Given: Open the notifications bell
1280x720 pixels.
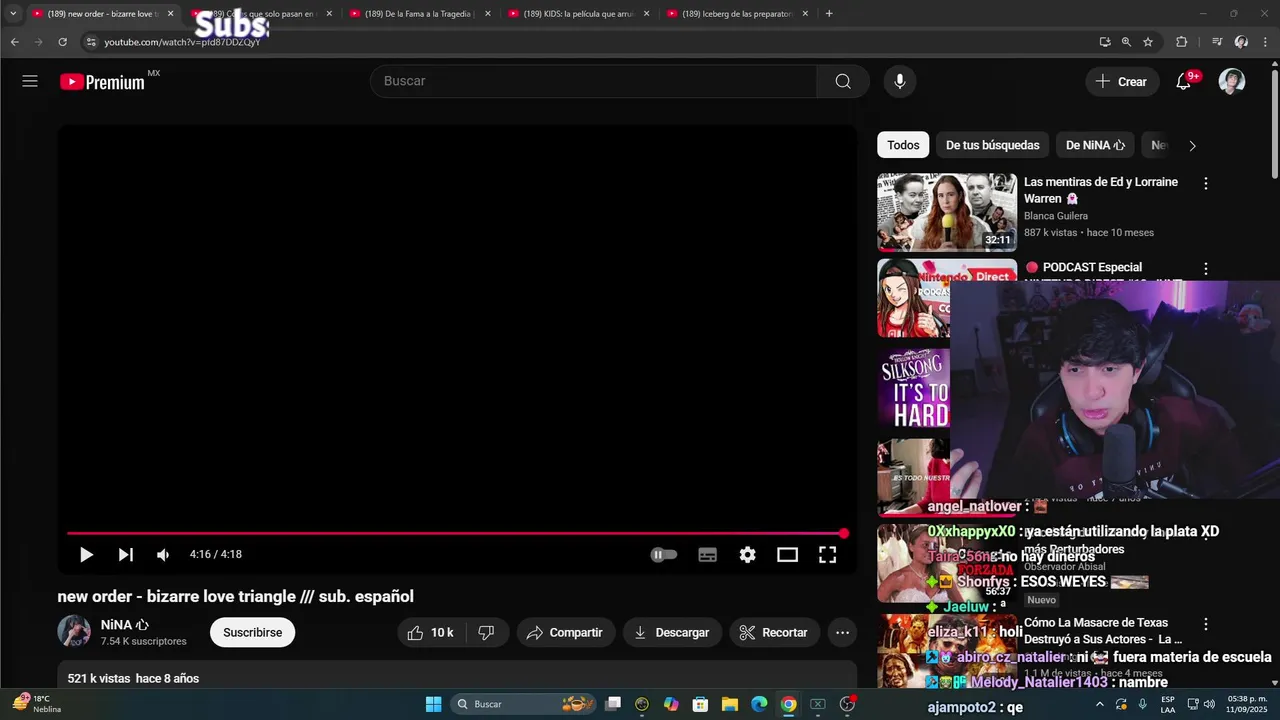Looking at the screenshot, I should [x=1184, y=82].
